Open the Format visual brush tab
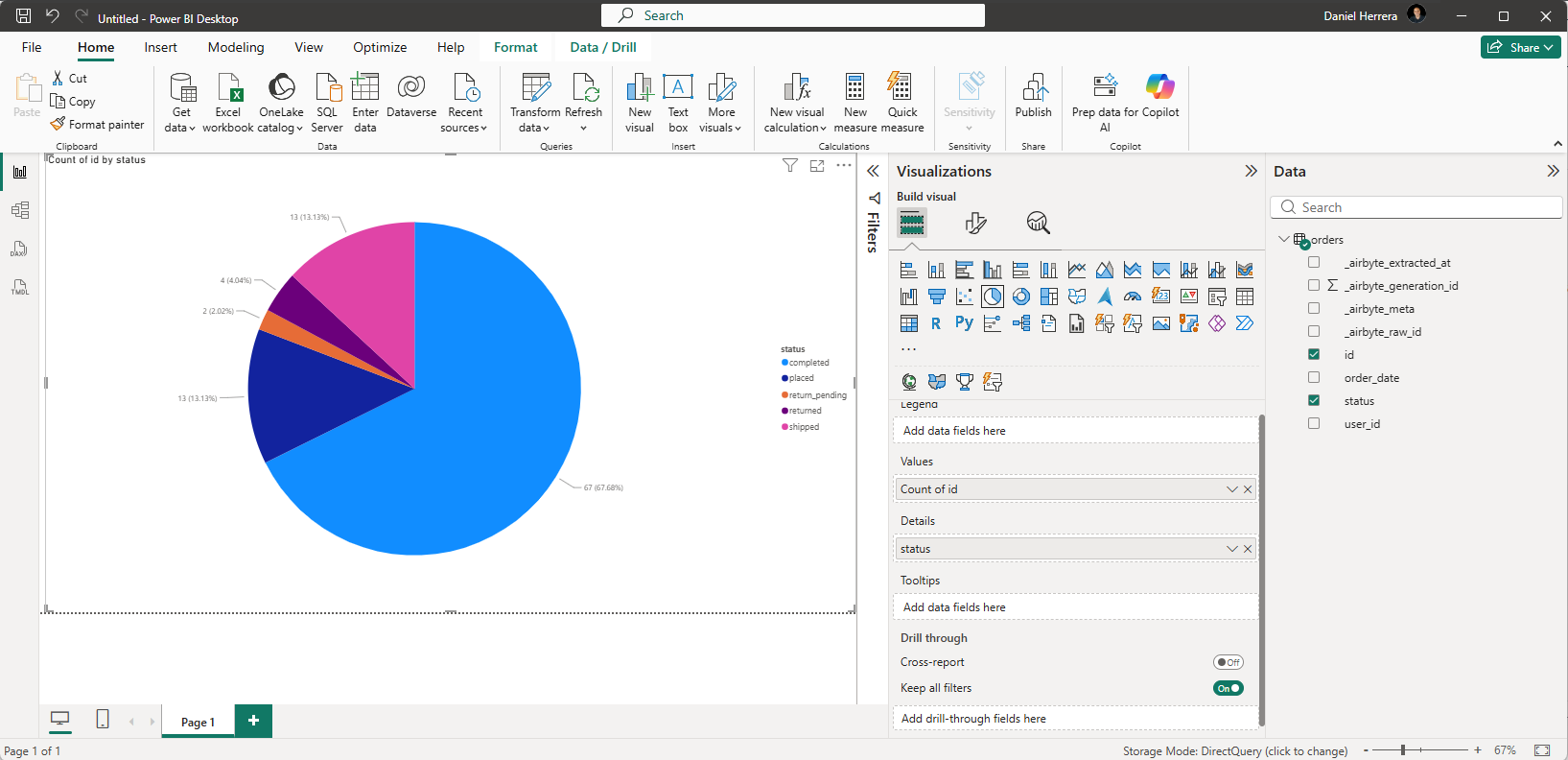The height and width of the screenshot is (760, 1568). pos(975,223)
